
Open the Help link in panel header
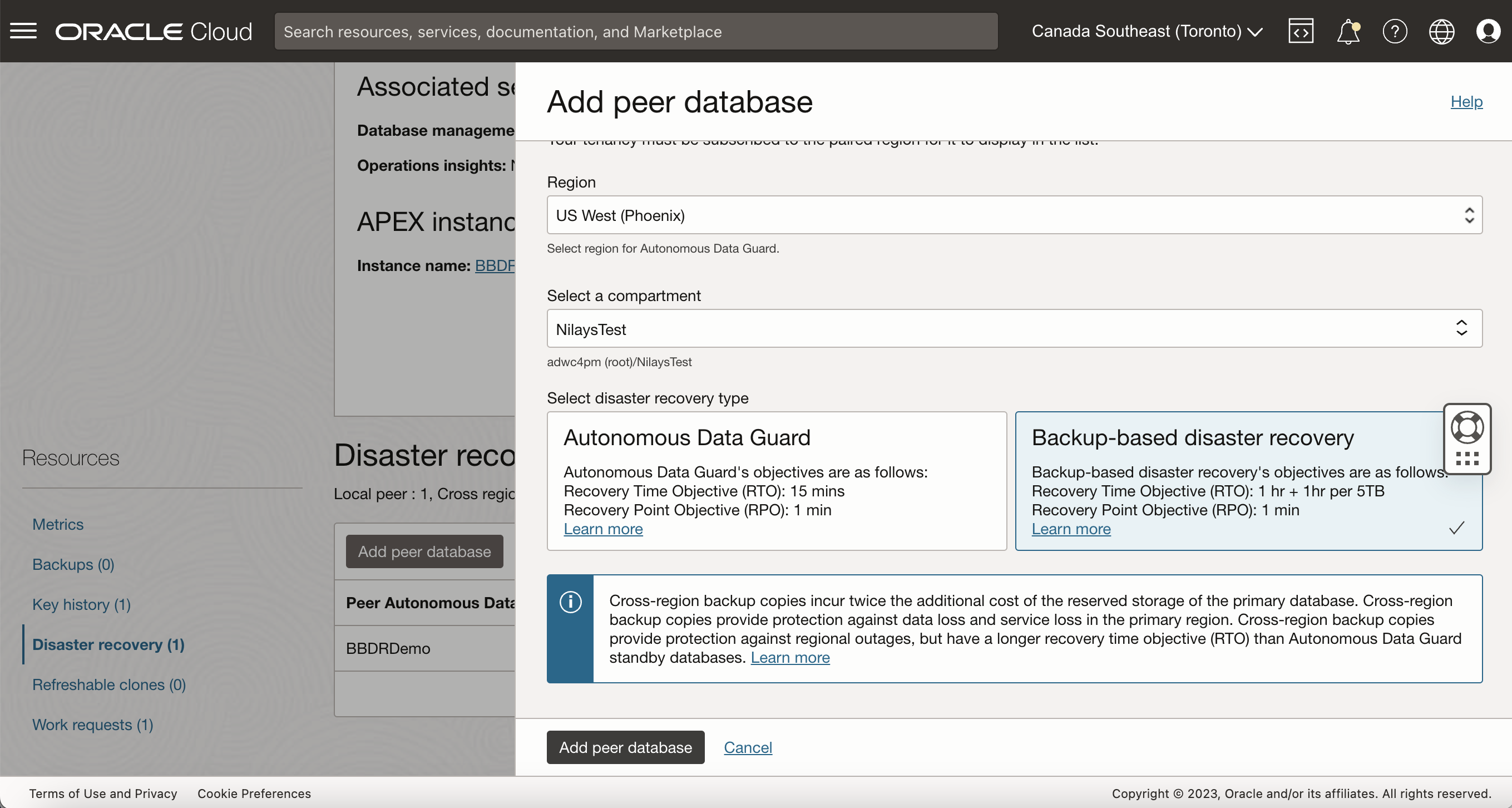point(1466,102)
